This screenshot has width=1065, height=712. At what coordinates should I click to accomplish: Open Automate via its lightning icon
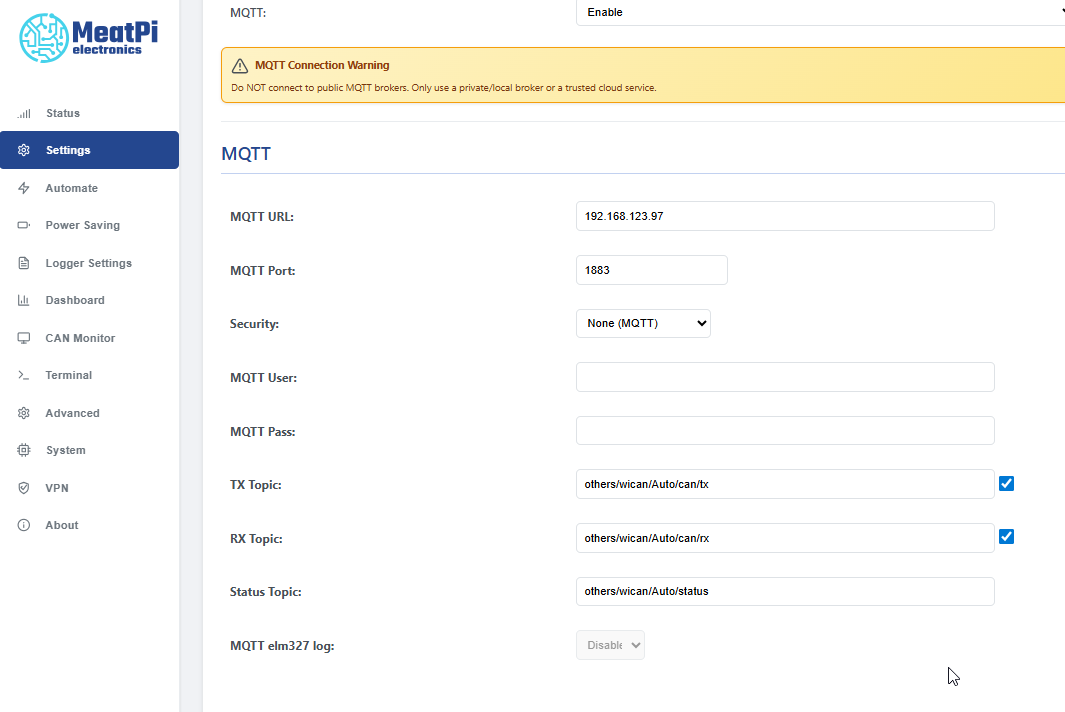[24, 188]
